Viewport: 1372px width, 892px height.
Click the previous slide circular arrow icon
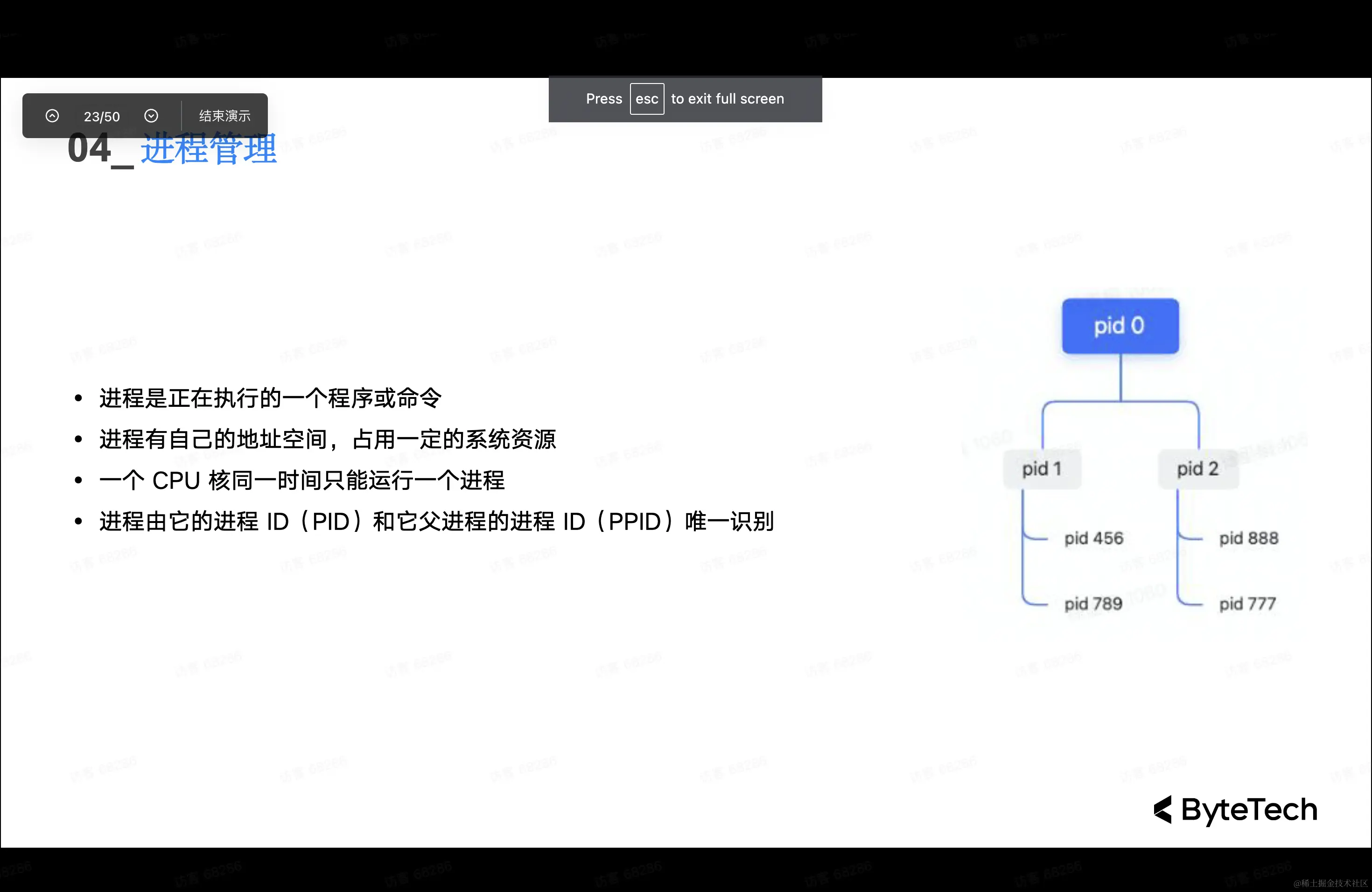pos(52,116)
